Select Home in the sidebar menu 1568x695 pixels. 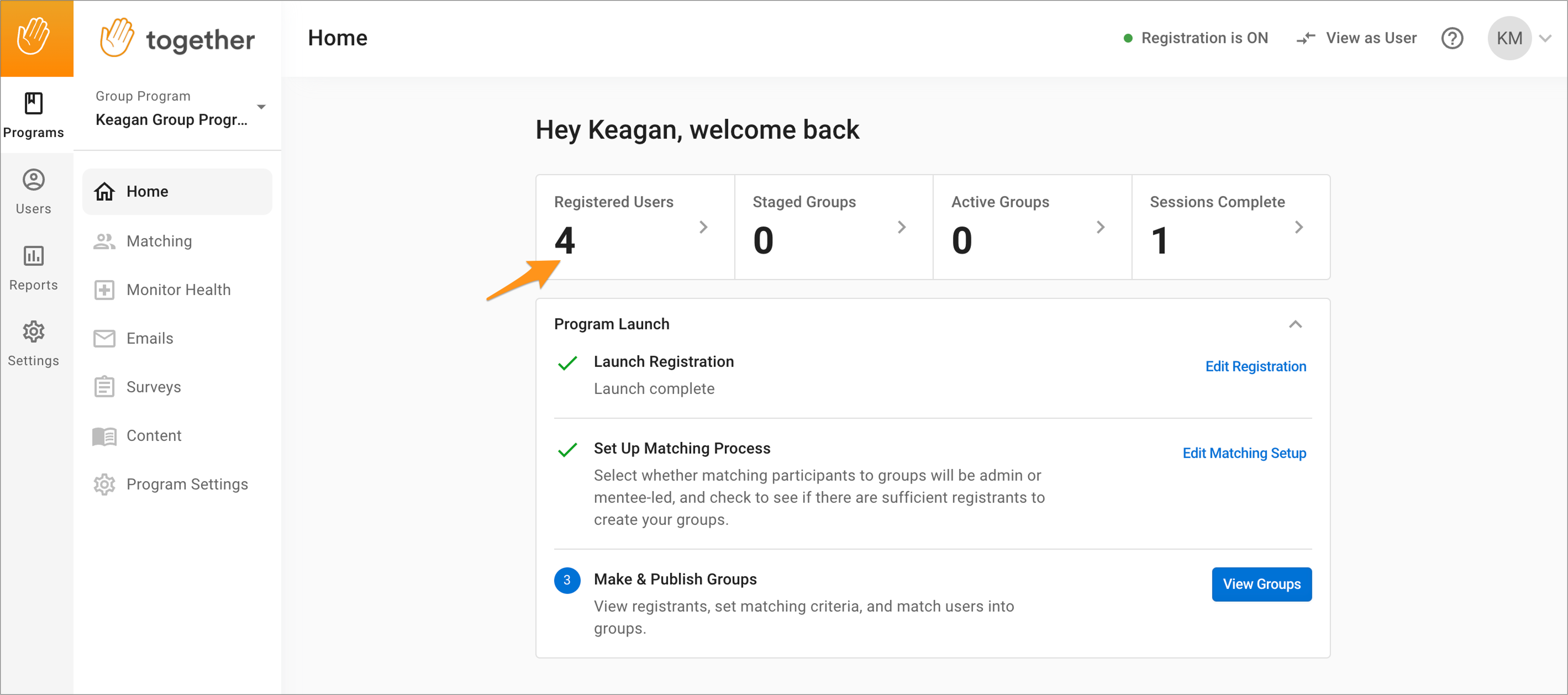coord(177,192)
